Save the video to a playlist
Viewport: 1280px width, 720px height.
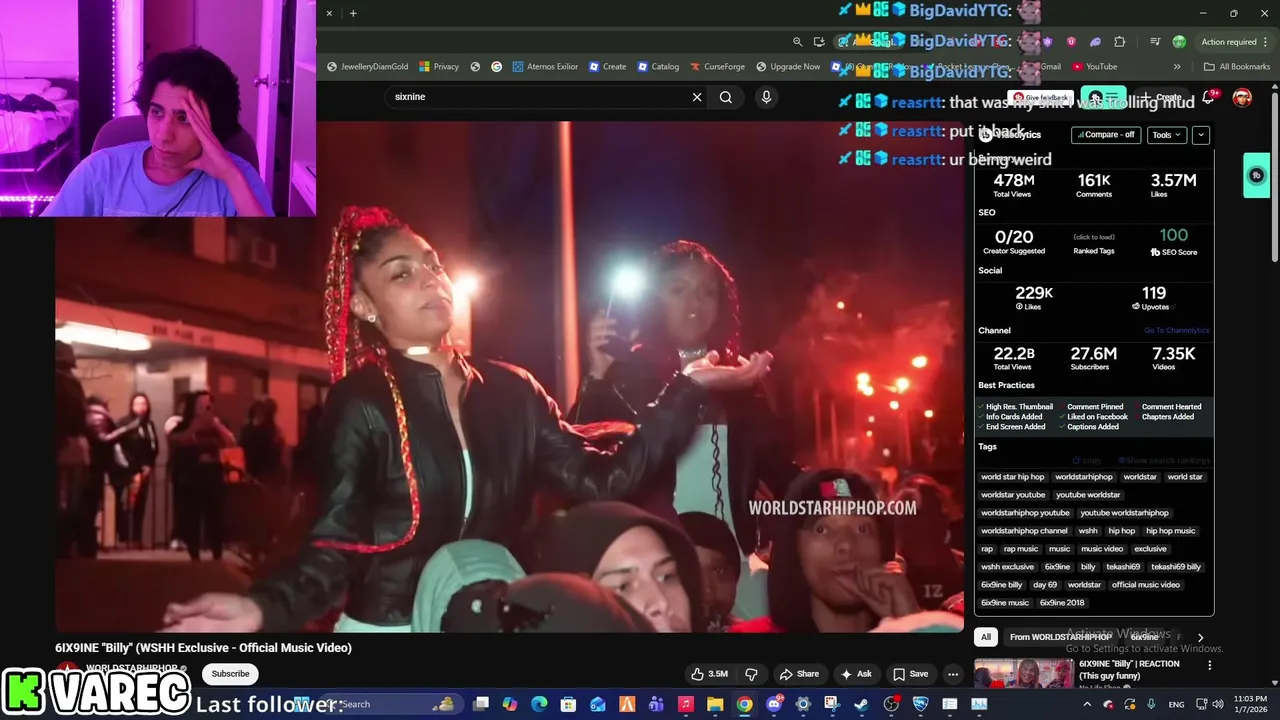tap(910, 674)
